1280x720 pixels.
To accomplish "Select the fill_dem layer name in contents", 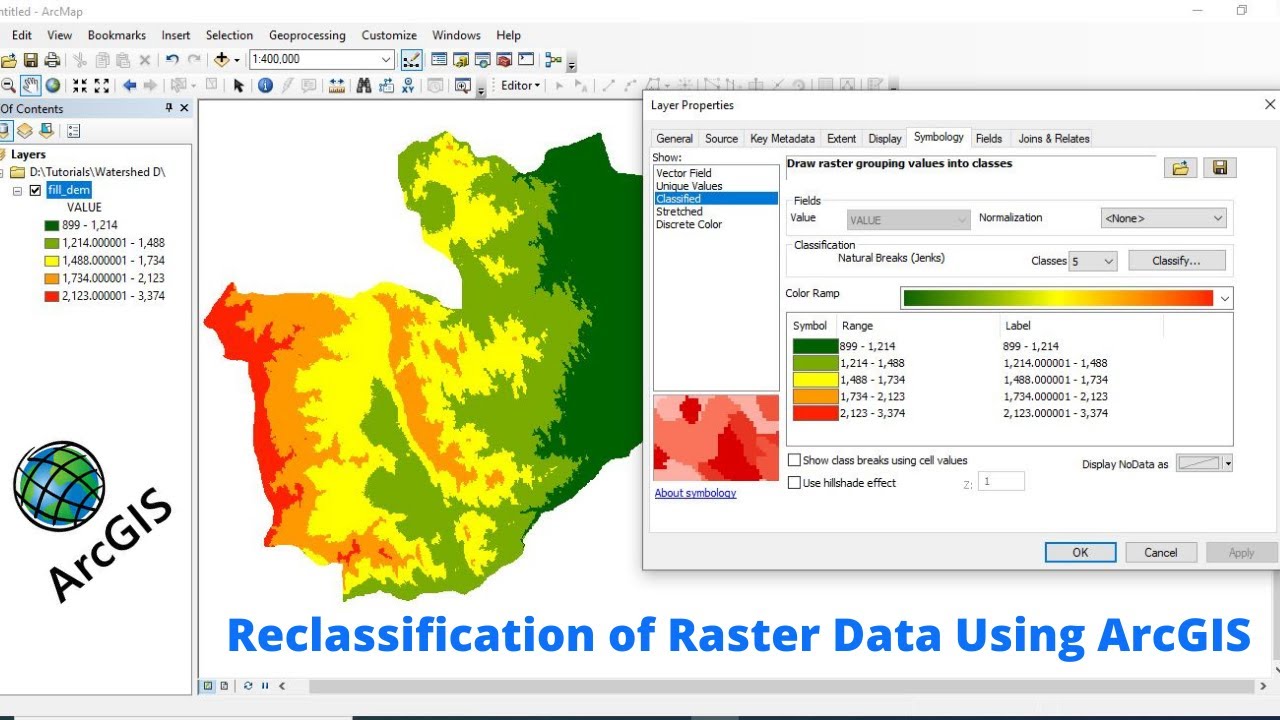I will pyautogui.click(x=69, y=190).
